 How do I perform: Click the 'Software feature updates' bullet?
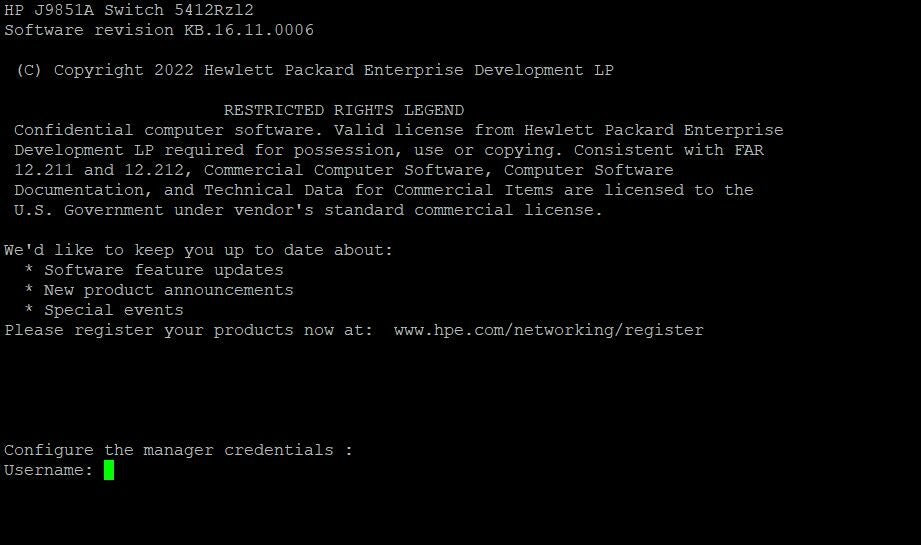[x=164, y=270]
